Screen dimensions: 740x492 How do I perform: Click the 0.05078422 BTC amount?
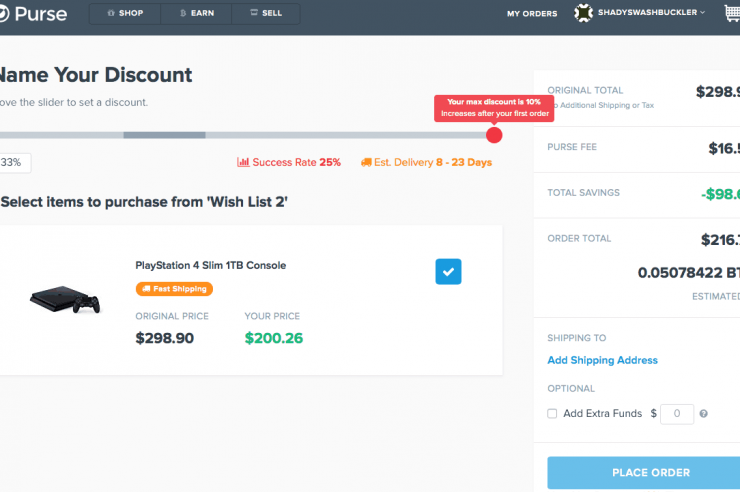(689, 273)
